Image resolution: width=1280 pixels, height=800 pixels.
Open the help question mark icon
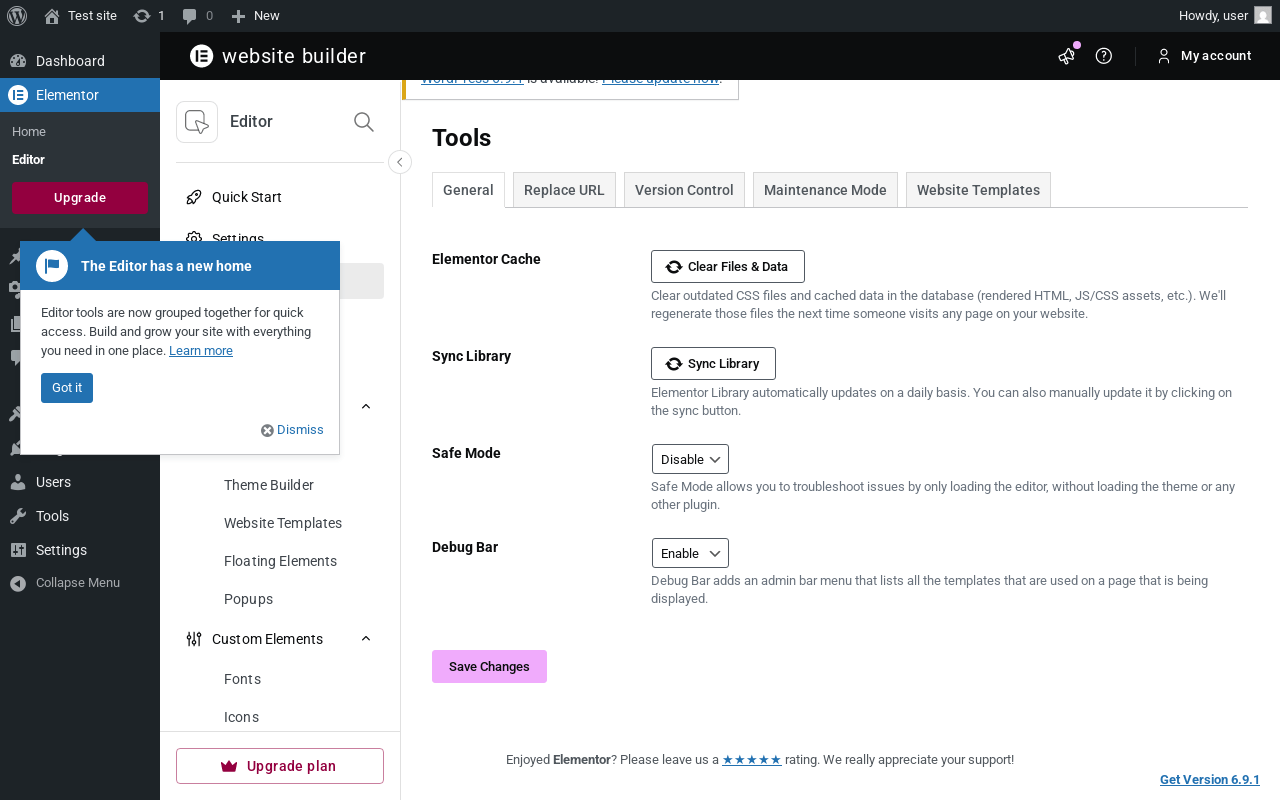click(x=1104, y=56)
